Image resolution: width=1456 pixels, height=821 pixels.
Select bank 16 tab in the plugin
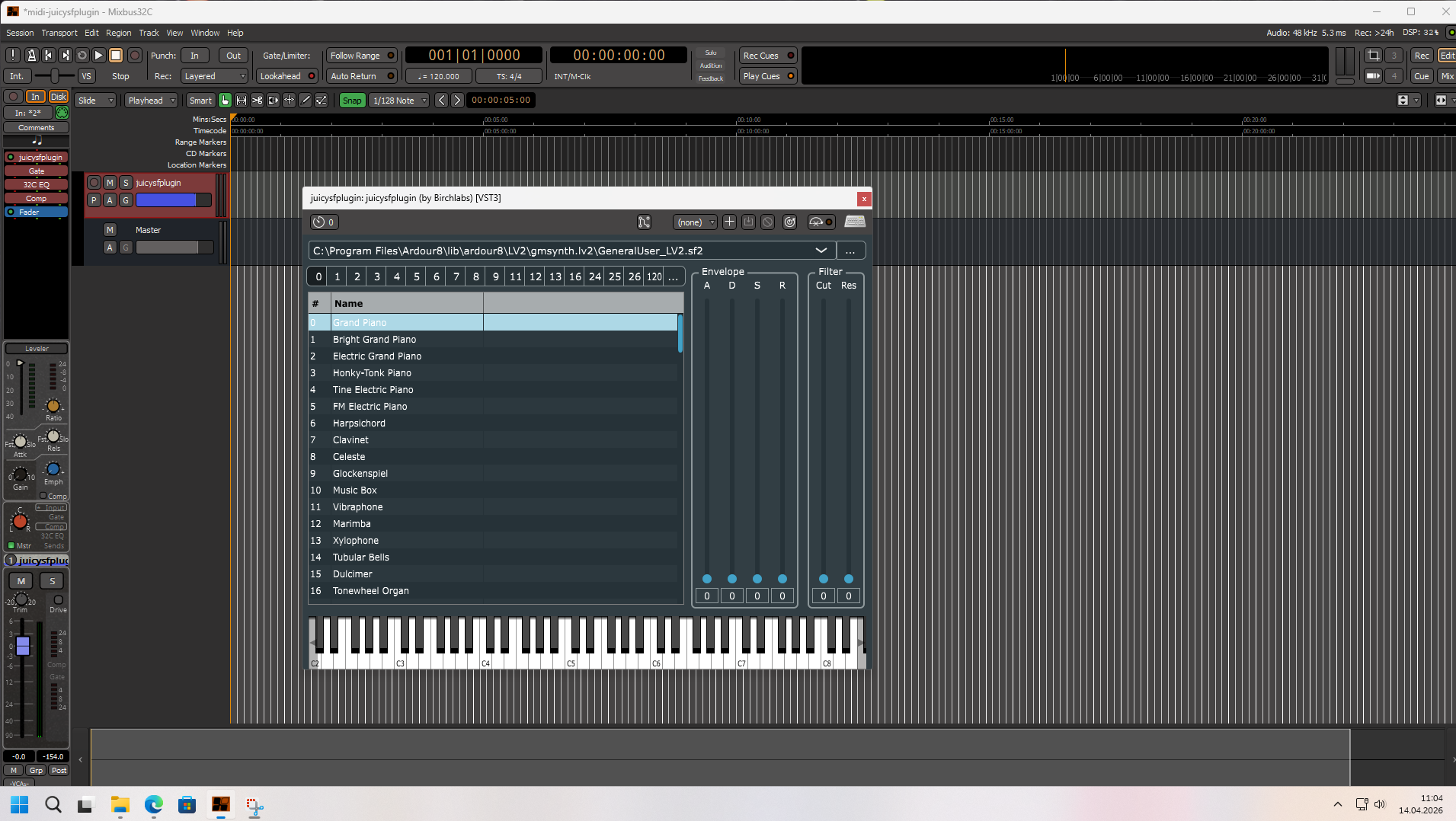574,276
